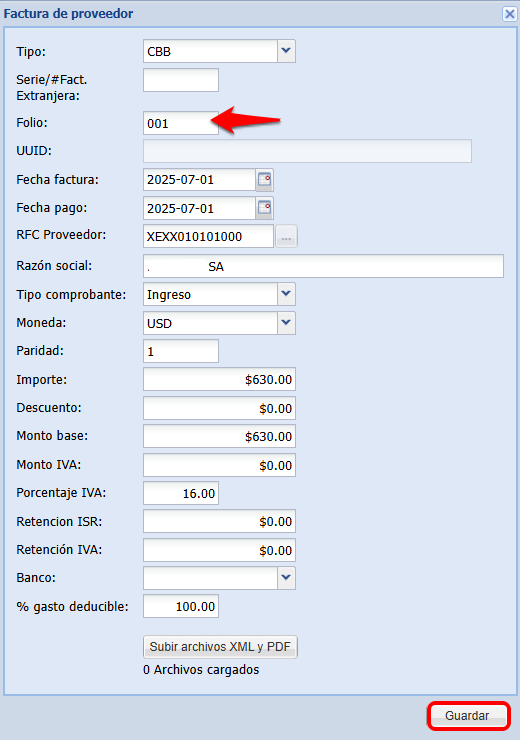Click the Retencion ISR field
520x740 pixels.
click(219, 521)
